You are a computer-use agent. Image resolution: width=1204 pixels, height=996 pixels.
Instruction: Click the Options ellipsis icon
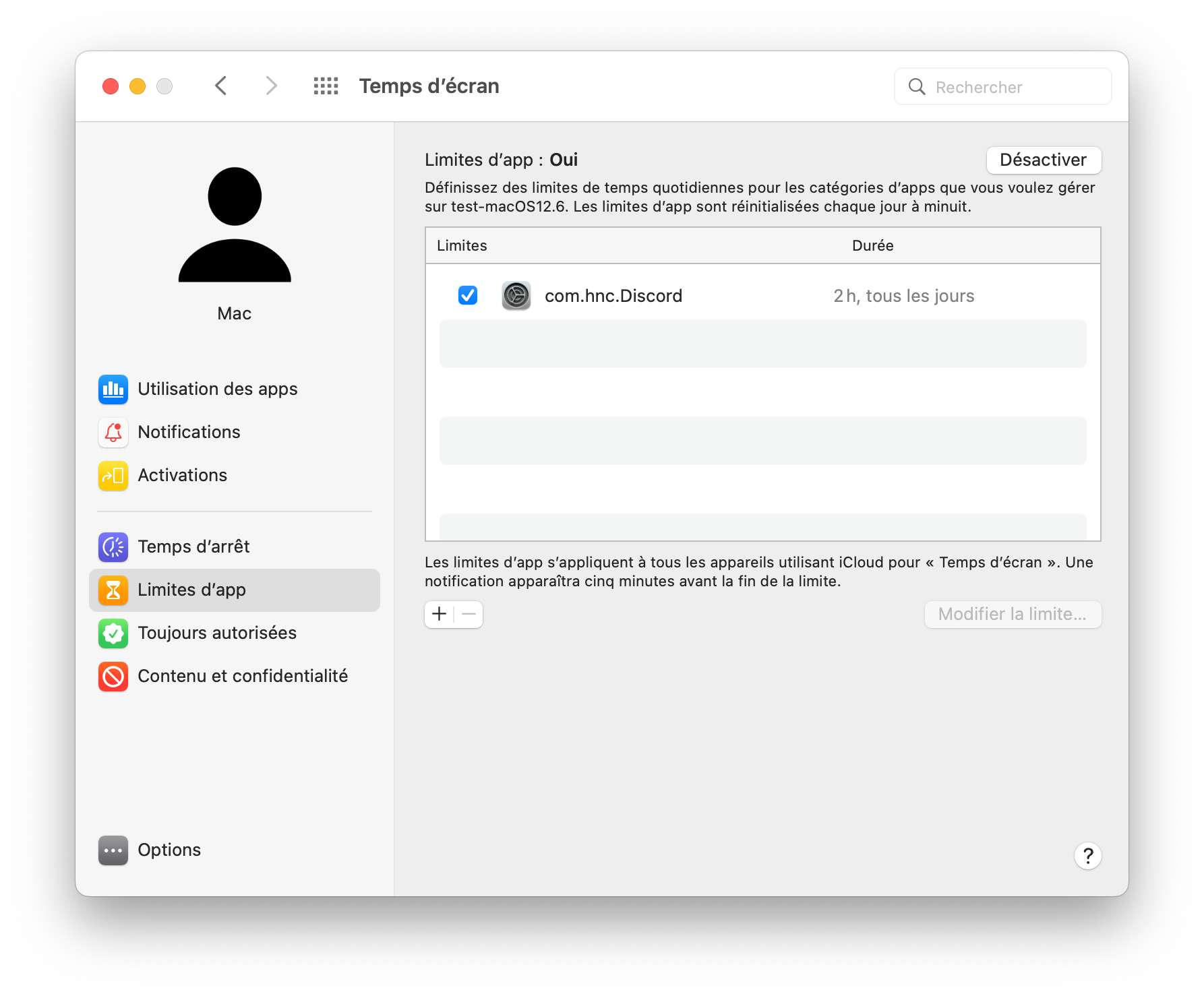[113, 850]
